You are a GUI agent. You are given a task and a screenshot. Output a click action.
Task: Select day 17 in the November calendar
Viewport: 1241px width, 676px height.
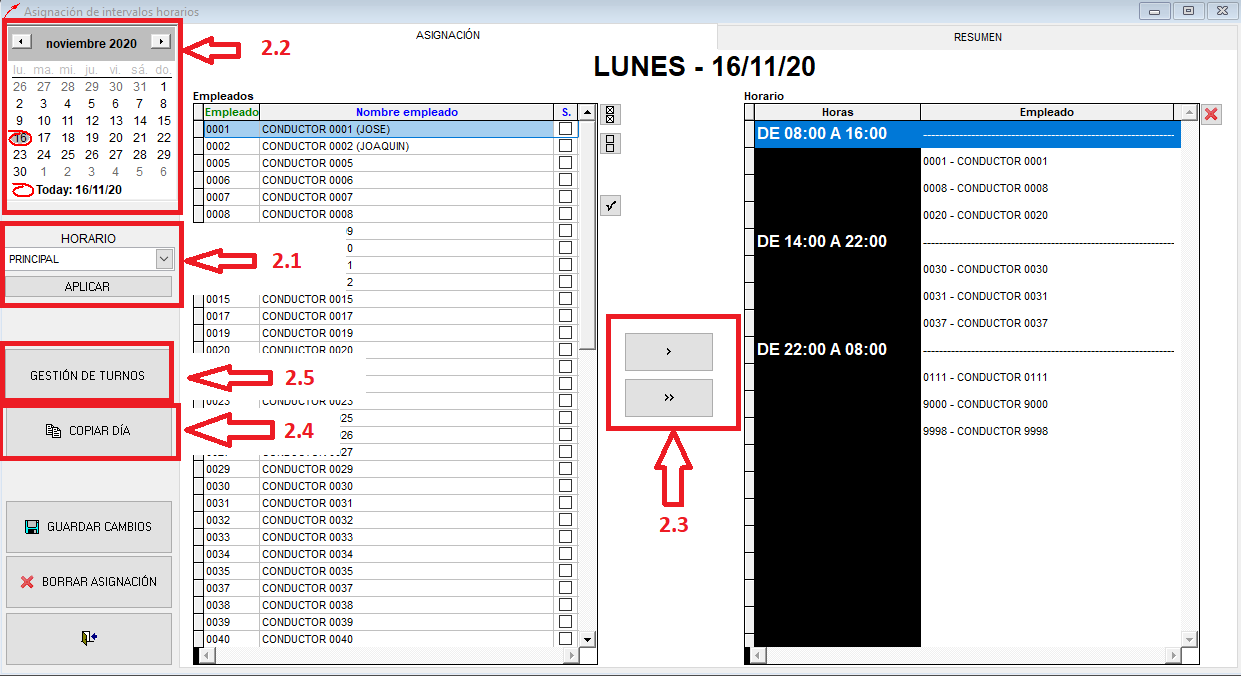[x=43, y=138]
